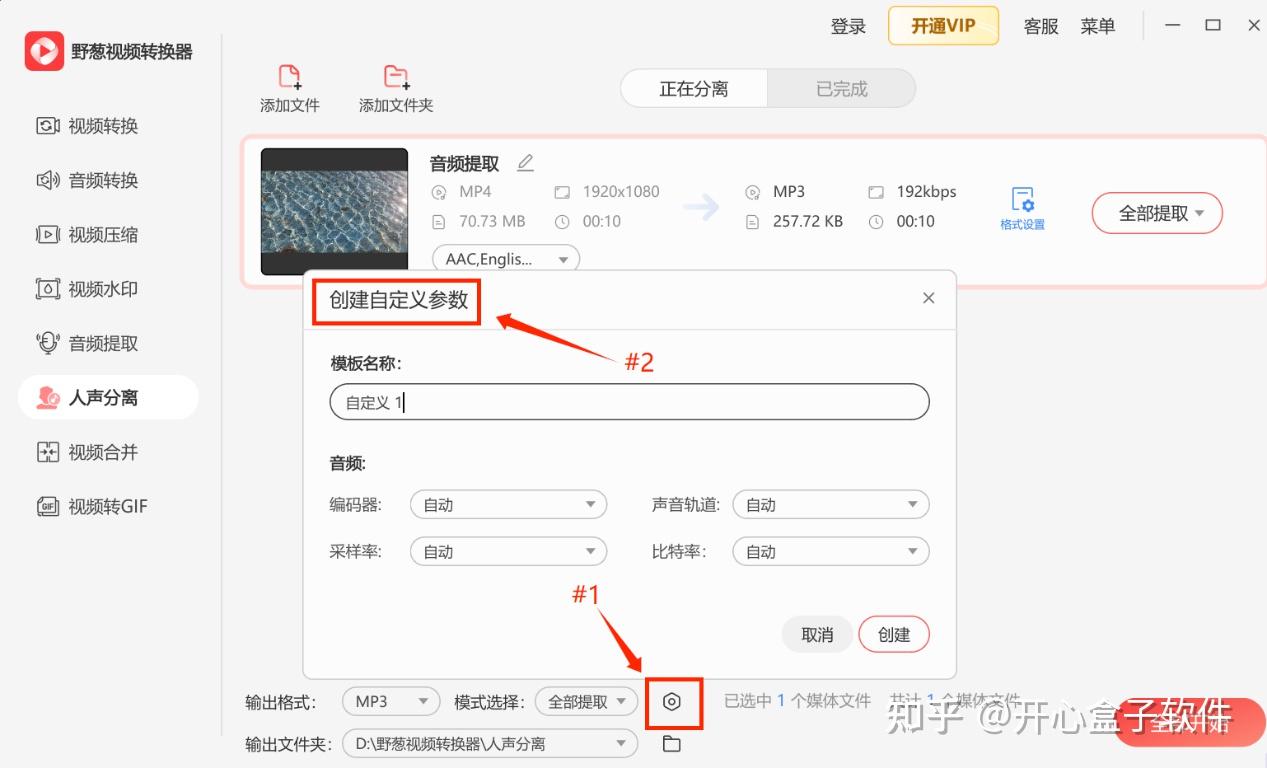
Task: Close the 创建自定义参数 dialog
Action: pos(929,298)
